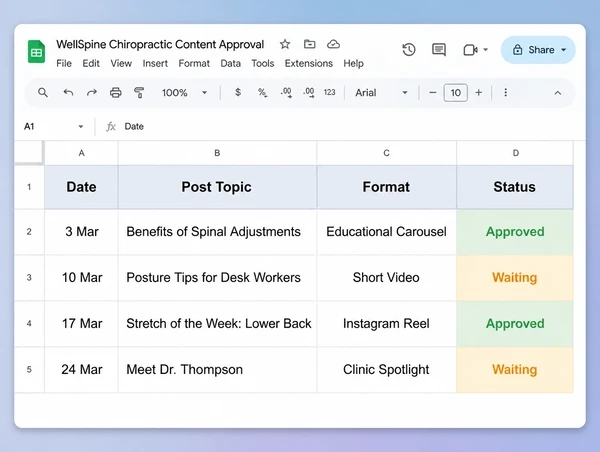This screenshot has height=452, width=600.
Task: Check cloud save status icon
Action: coord(333,44)
